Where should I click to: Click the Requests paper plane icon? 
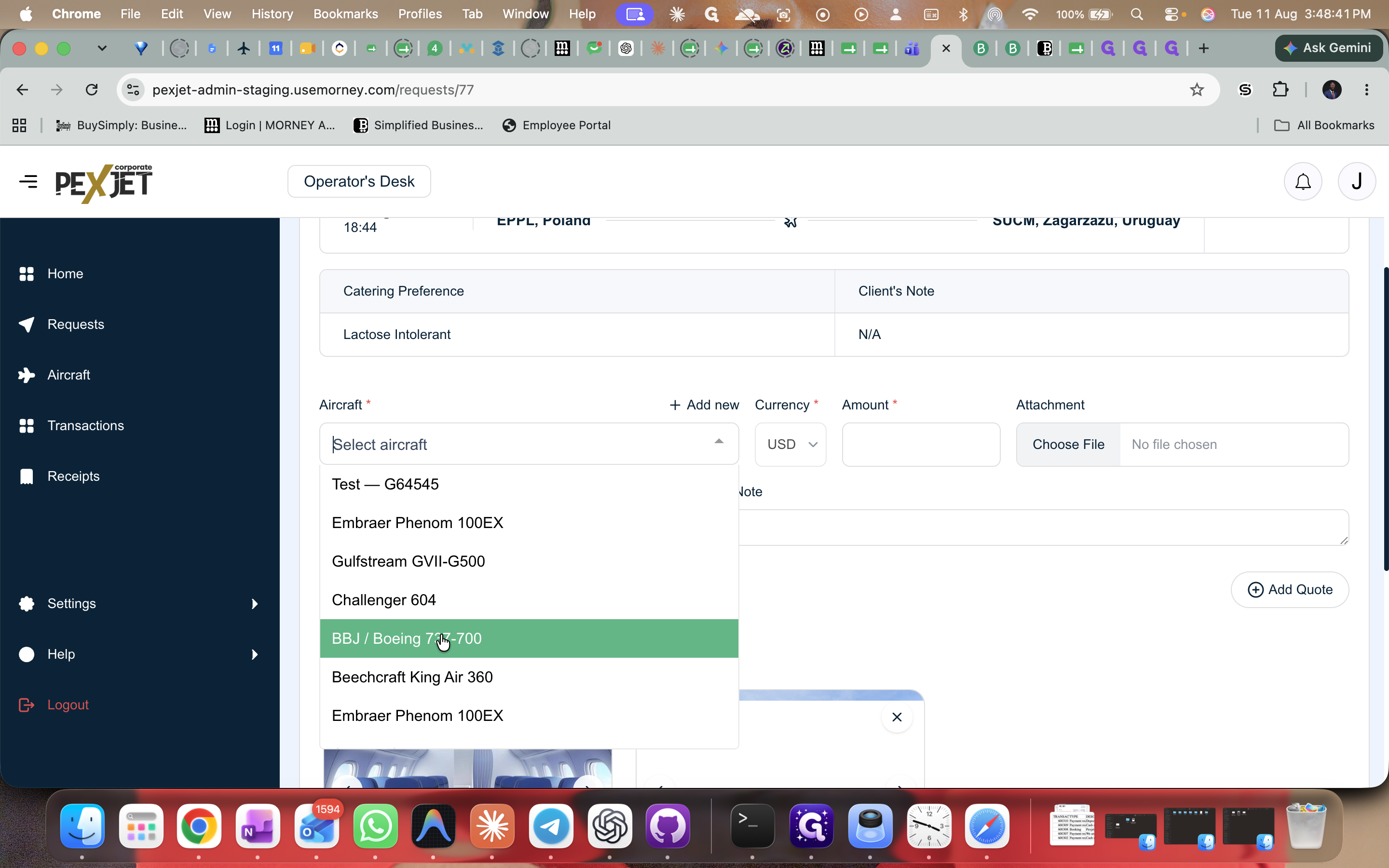pos(27,325)
